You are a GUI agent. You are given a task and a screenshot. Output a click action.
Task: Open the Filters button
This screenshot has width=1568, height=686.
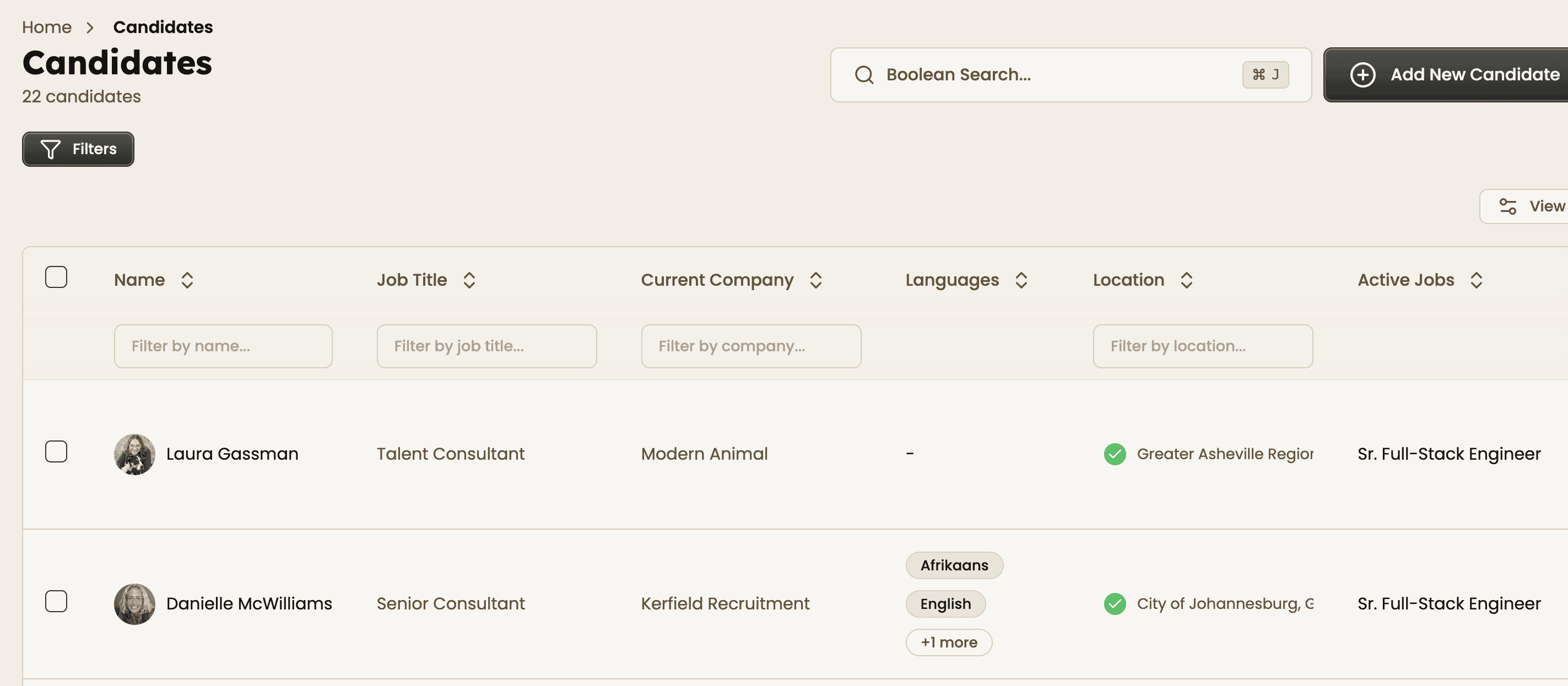[x=78, y=149]
